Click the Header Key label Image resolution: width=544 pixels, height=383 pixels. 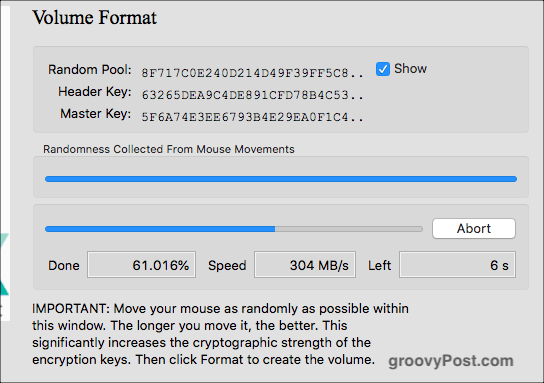(x=95, y=92)
